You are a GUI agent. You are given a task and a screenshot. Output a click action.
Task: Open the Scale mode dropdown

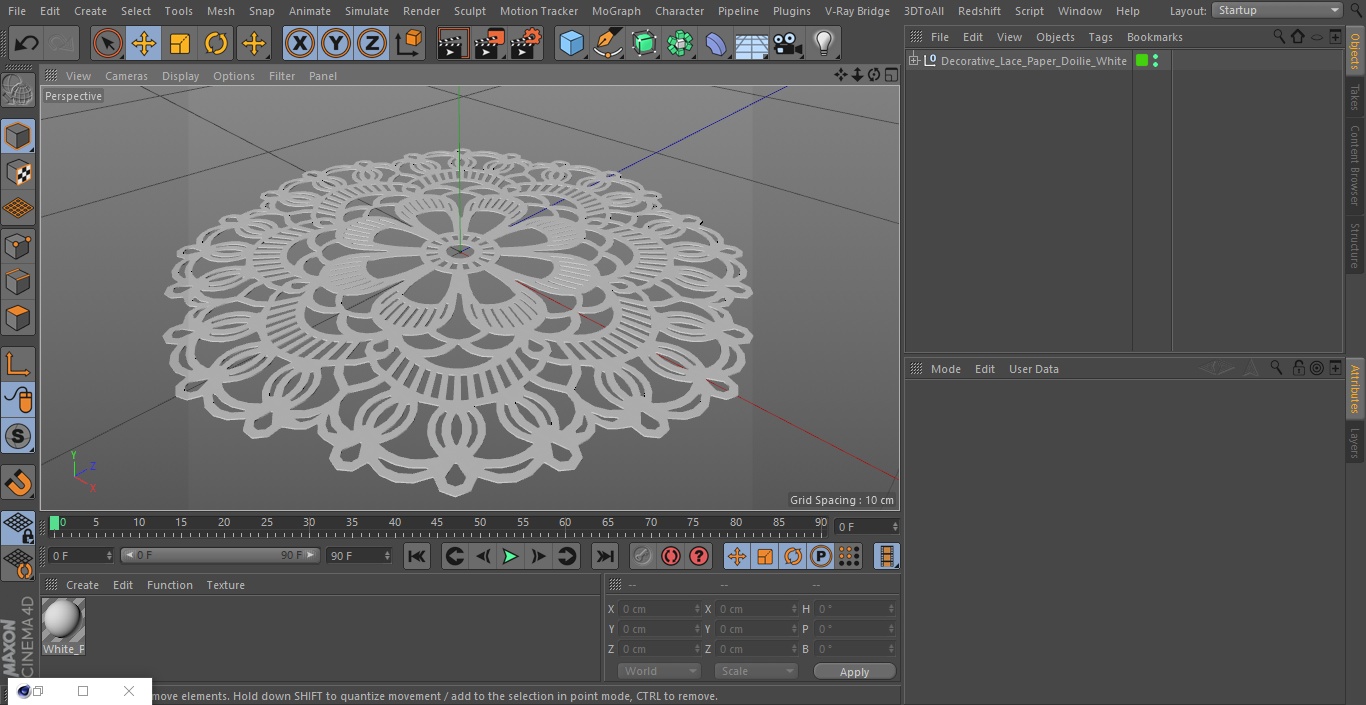(756, 671)
